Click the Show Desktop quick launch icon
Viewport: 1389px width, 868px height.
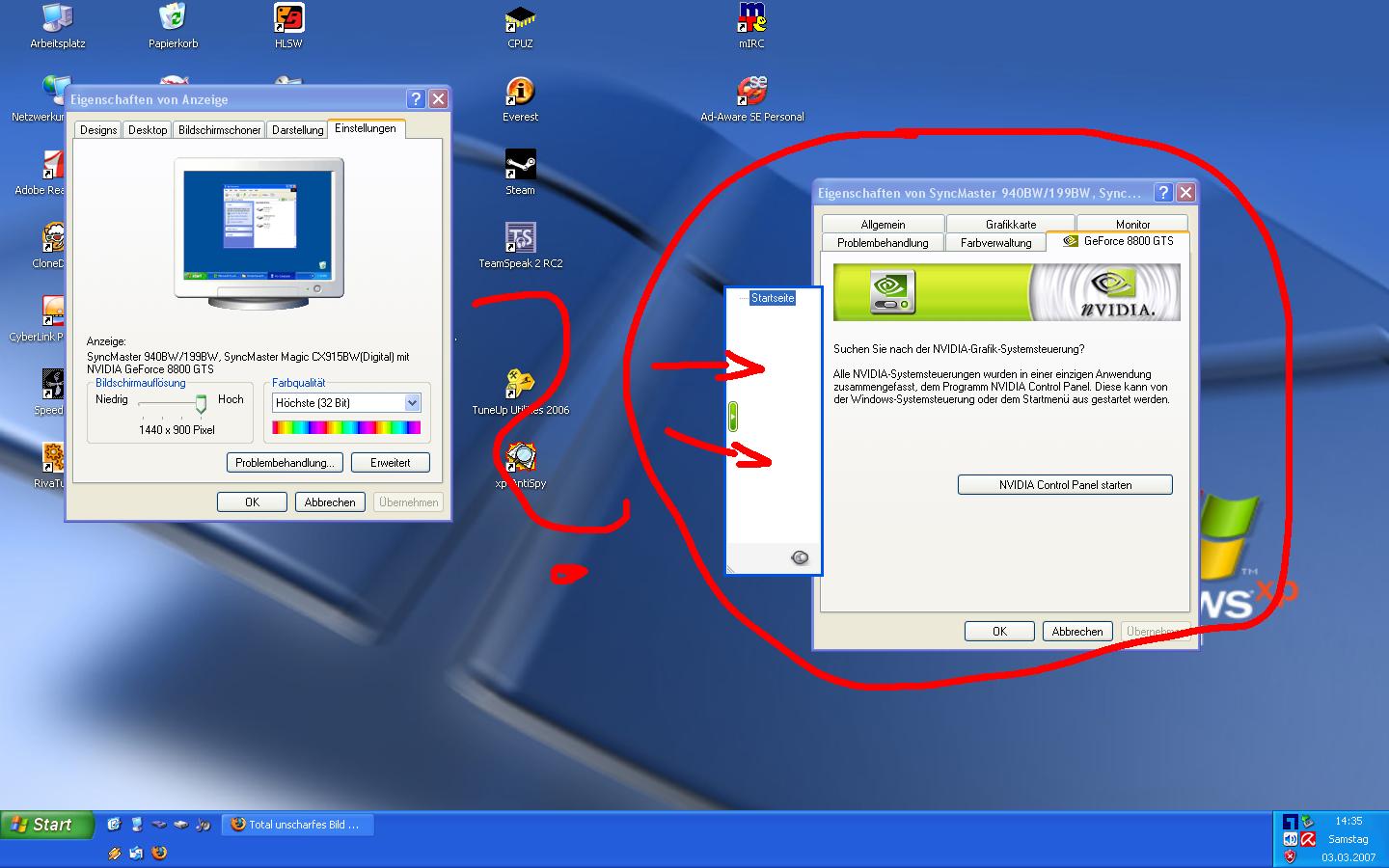click(x=114, y=825)
